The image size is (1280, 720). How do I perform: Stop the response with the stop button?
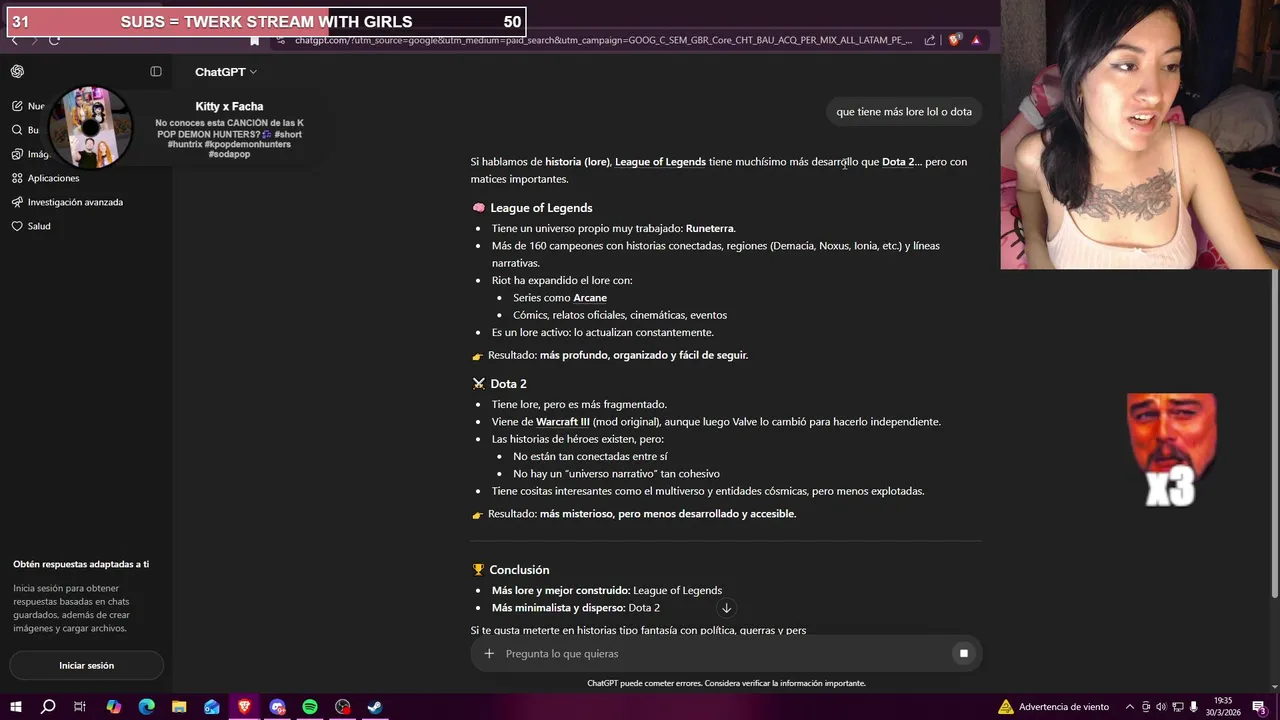click(x=964, y=654)
